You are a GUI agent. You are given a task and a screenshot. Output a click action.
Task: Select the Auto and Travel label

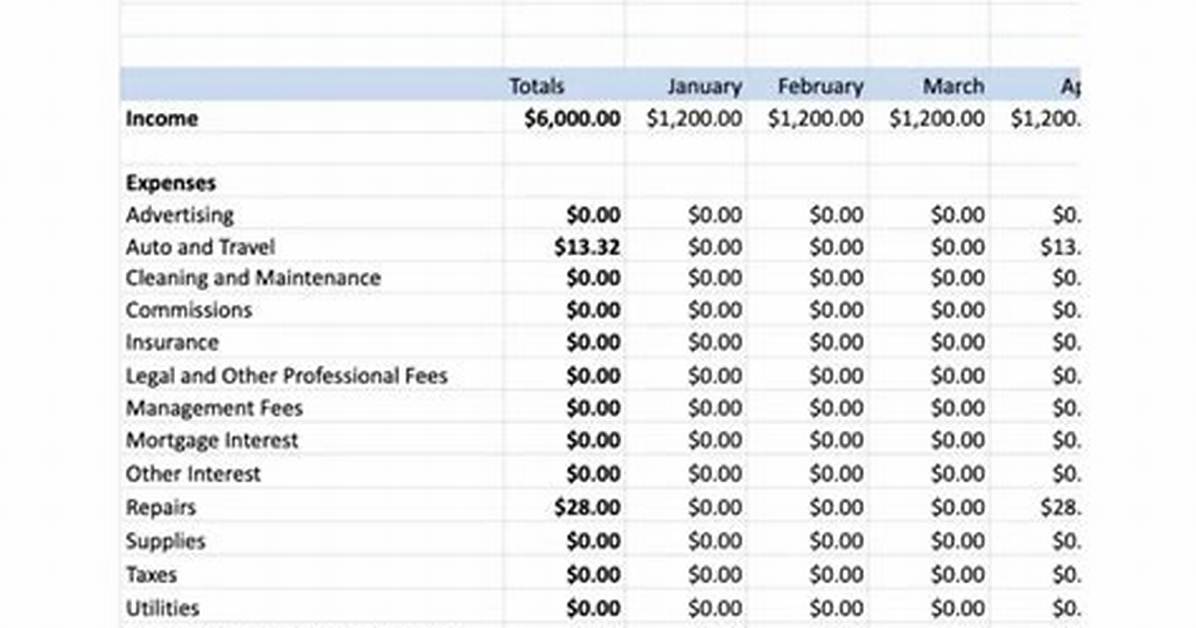click(200, 247)
